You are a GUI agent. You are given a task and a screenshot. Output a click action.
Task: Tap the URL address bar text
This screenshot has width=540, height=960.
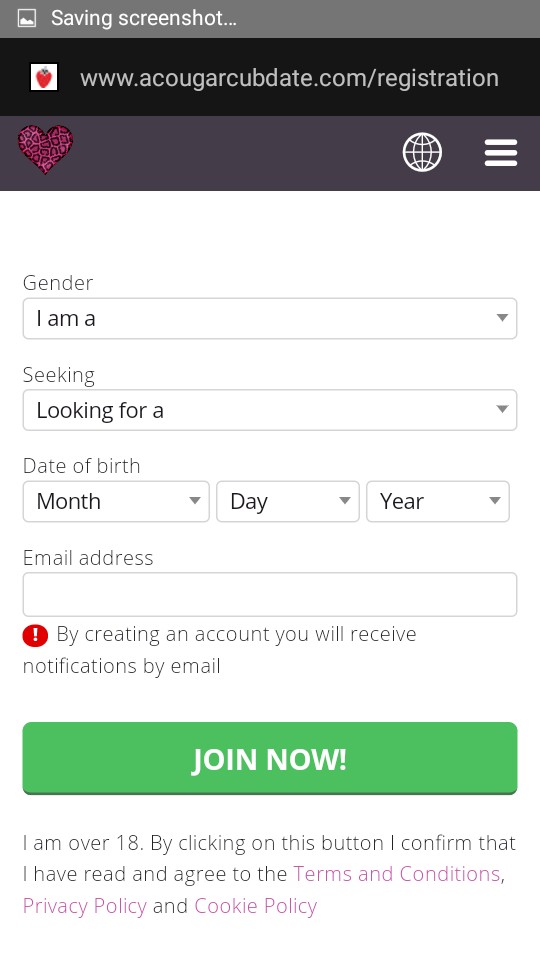point(289,78)
